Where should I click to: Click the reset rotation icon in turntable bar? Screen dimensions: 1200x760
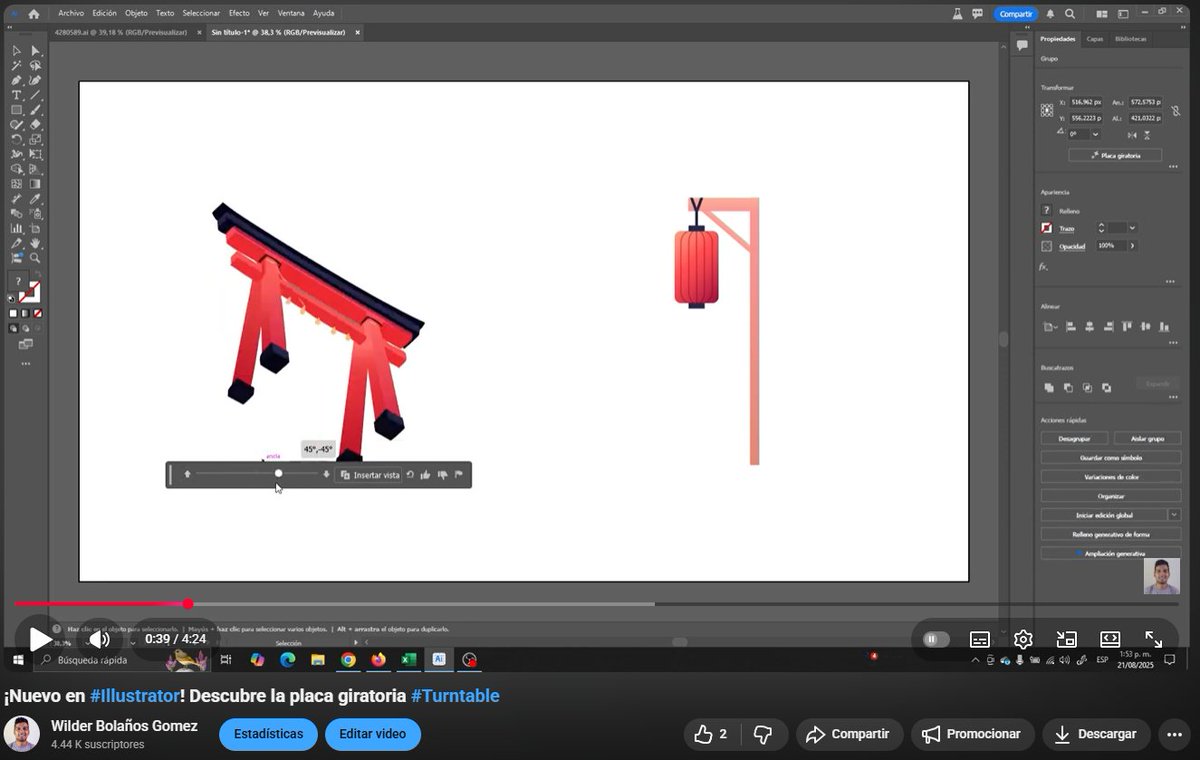click(x=410, y=475)
